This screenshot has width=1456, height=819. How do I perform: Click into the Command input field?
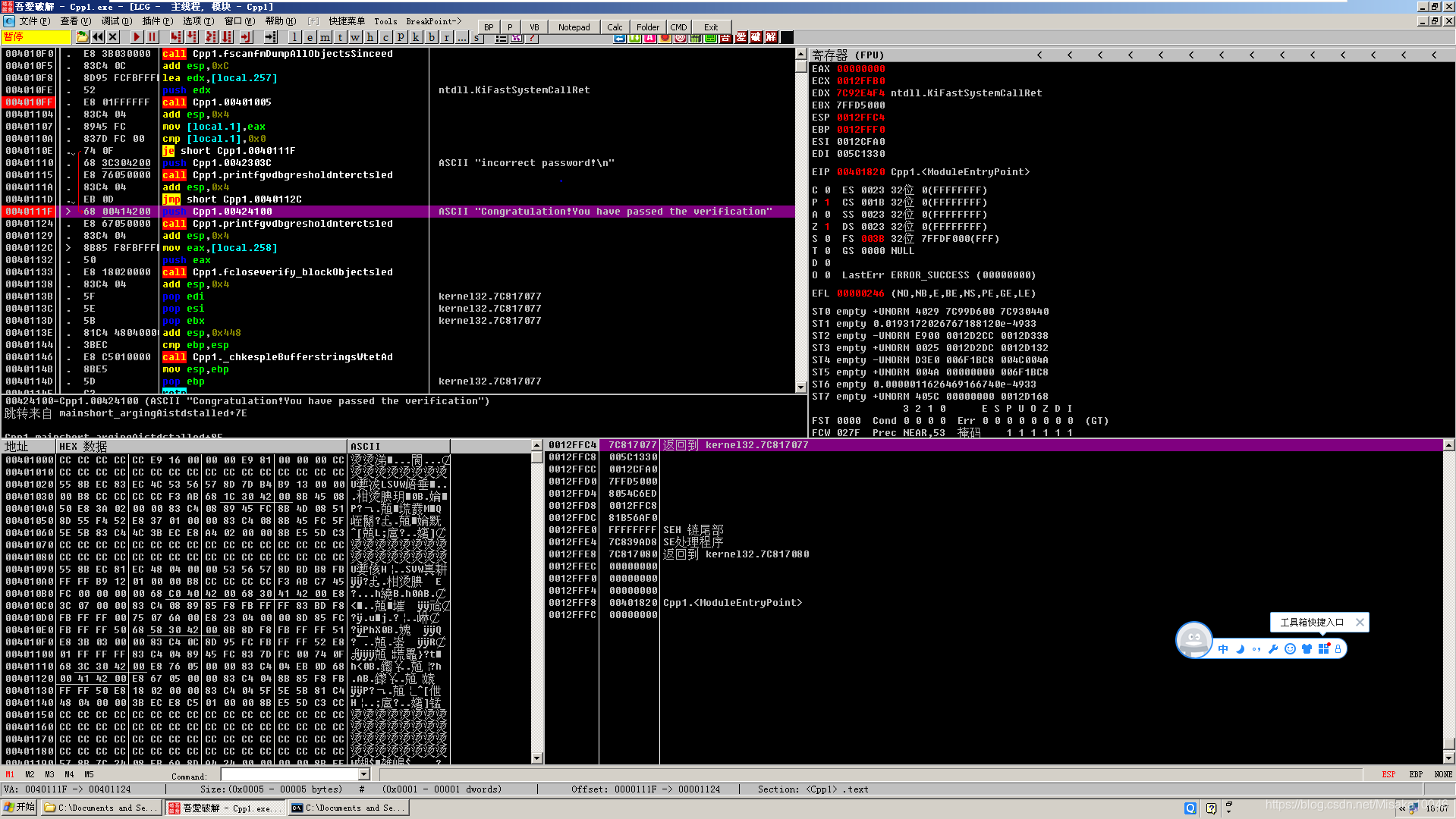point(290,774)
